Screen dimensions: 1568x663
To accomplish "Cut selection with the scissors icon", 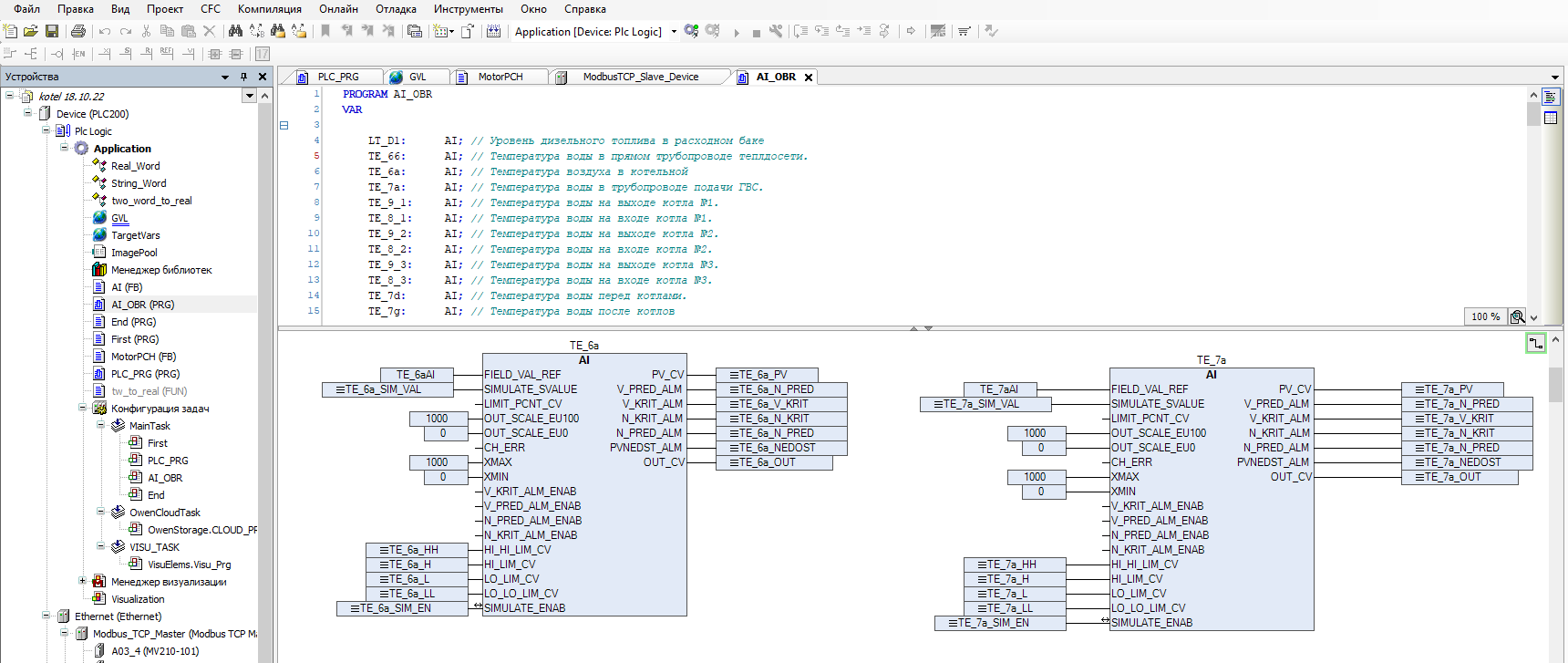I will coord(146,31).
